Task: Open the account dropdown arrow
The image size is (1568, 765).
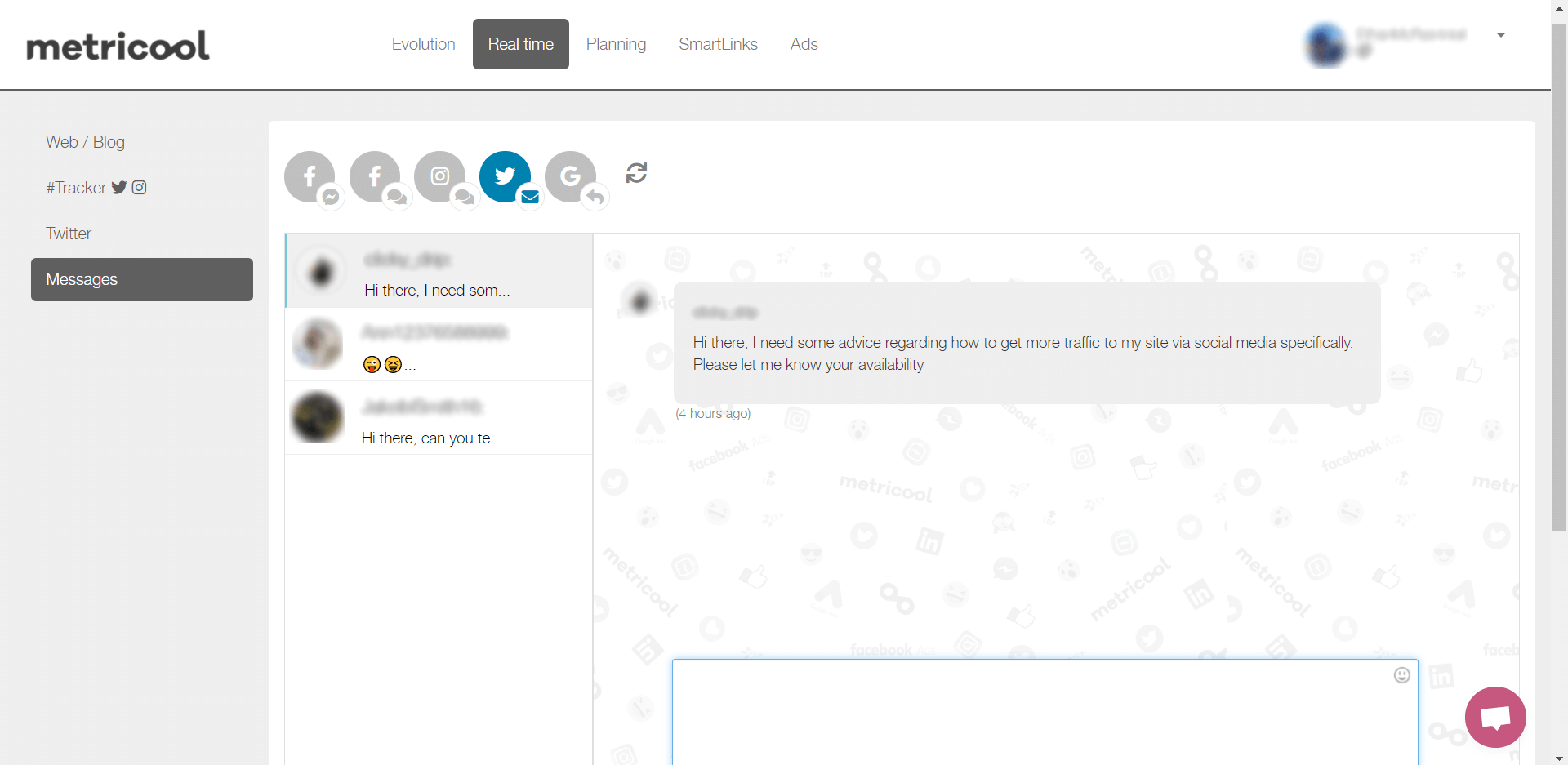Action: (1501, 36)
